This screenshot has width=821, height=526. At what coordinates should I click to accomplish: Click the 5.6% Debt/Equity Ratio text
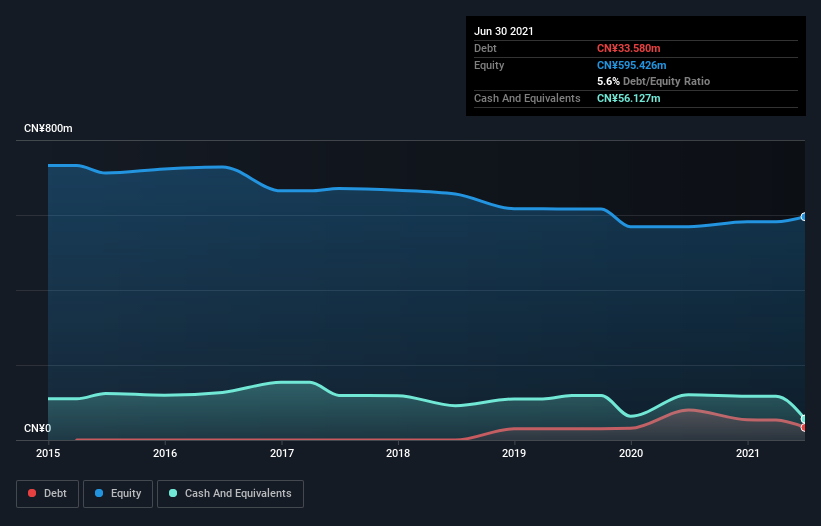[653, 82]
